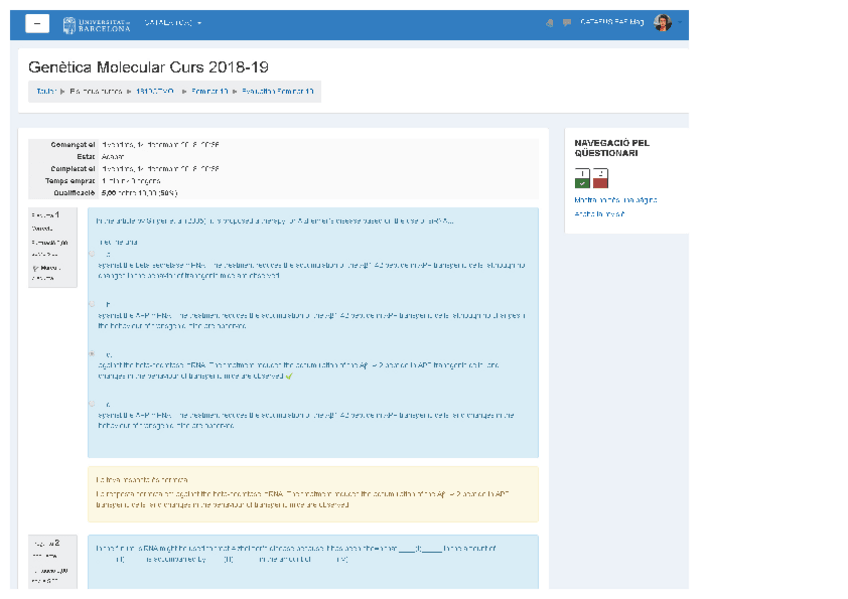This screenshot has height=599, width=848.
Task: Go to the first breadcrumb link (Tauler)
Action: [45, 91]
